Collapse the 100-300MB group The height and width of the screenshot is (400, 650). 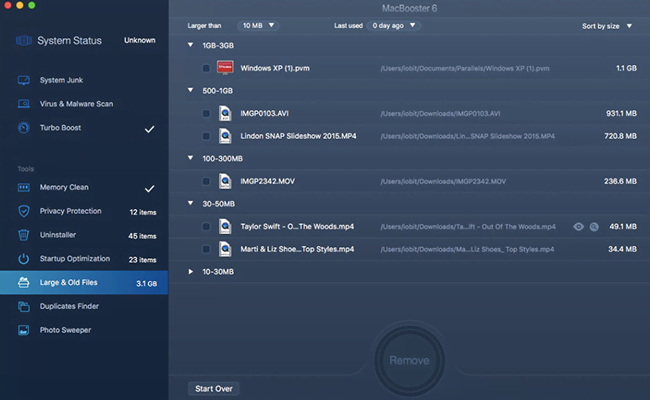coord(190,158)
